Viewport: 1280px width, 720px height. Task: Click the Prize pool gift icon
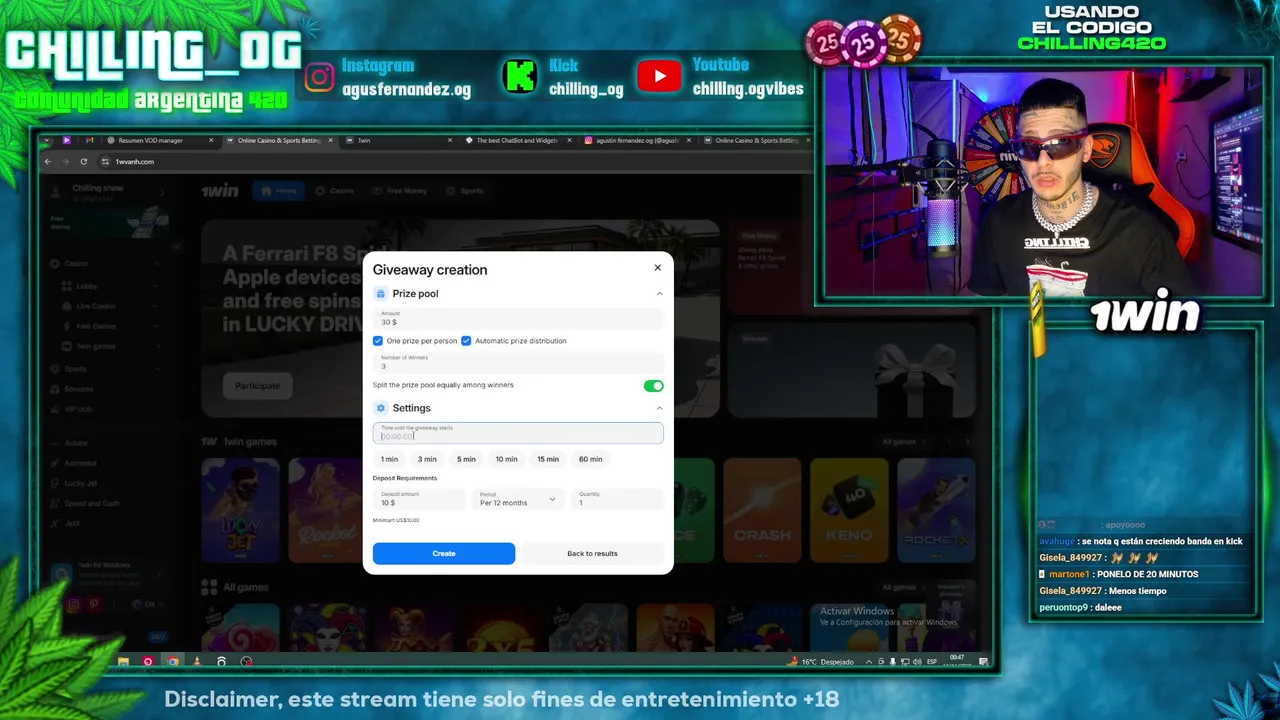[380, 294]
